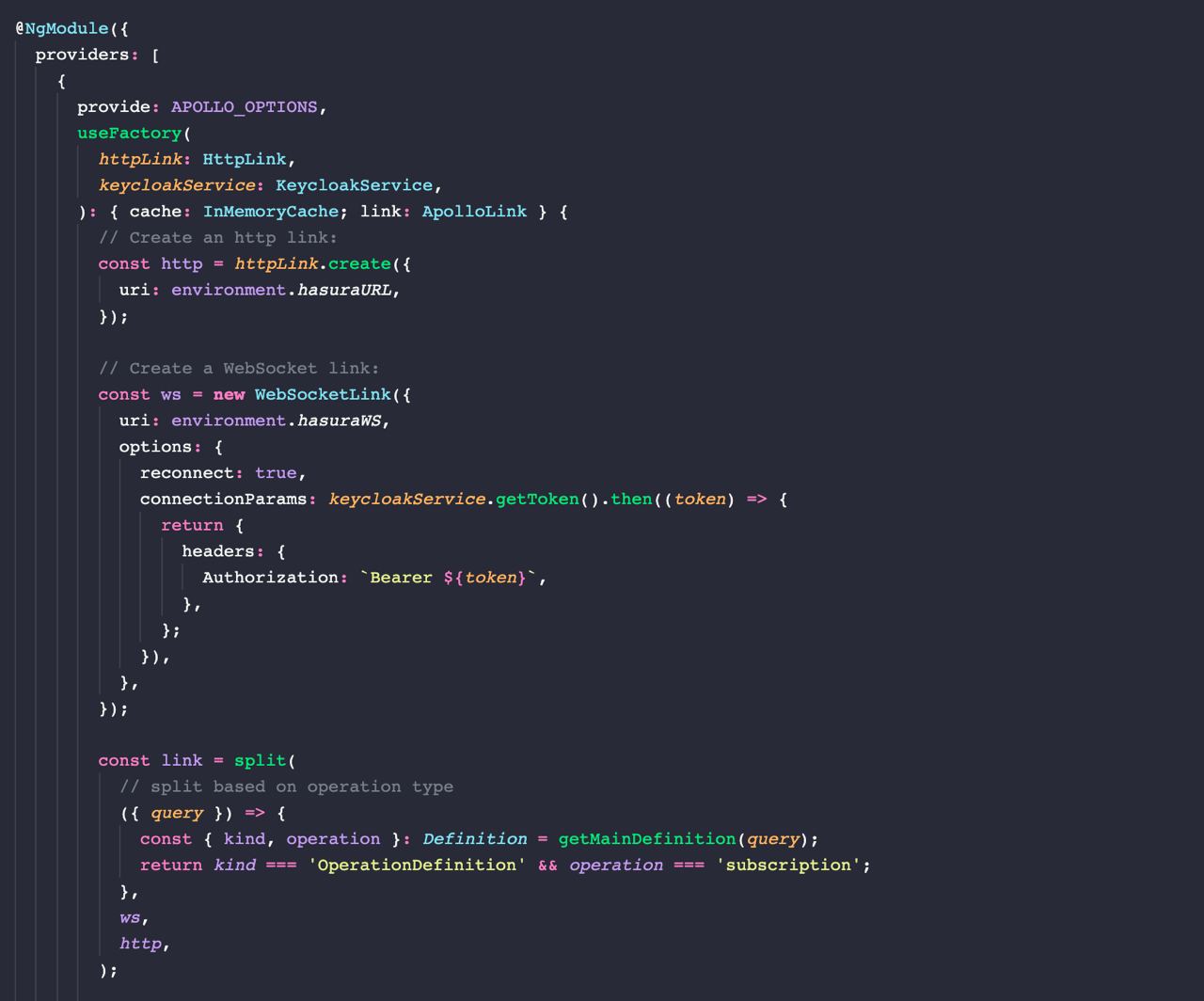The image size is (1204, 1001).
Task: Click the ws argument line in split
Action: 130,917
